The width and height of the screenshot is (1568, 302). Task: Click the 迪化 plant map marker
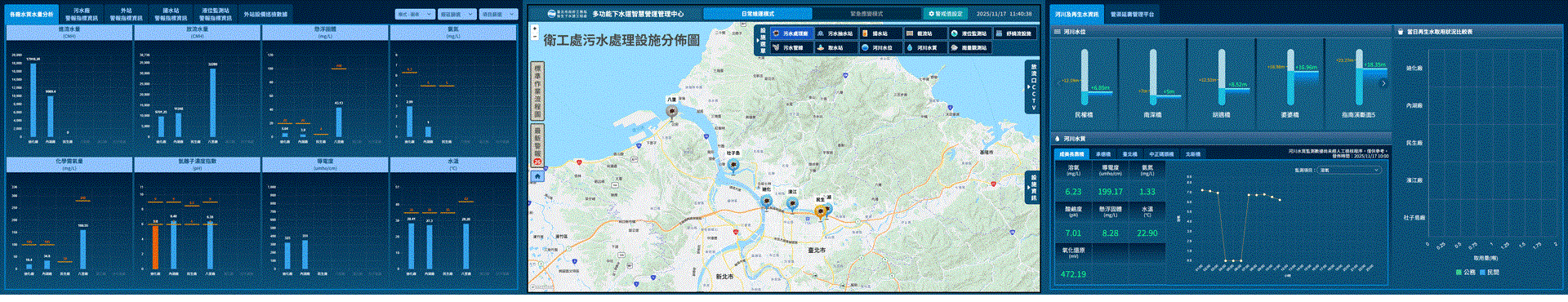click(766, 202)
